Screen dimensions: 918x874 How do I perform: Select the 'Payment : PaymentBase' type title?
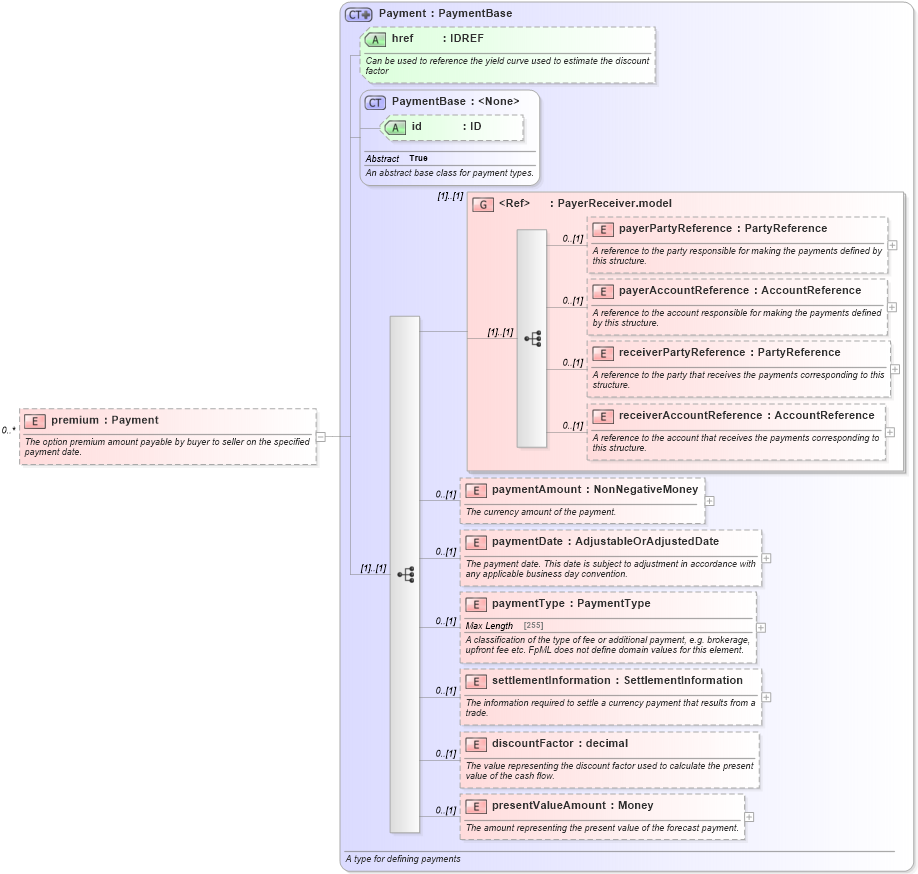(446, 13)
